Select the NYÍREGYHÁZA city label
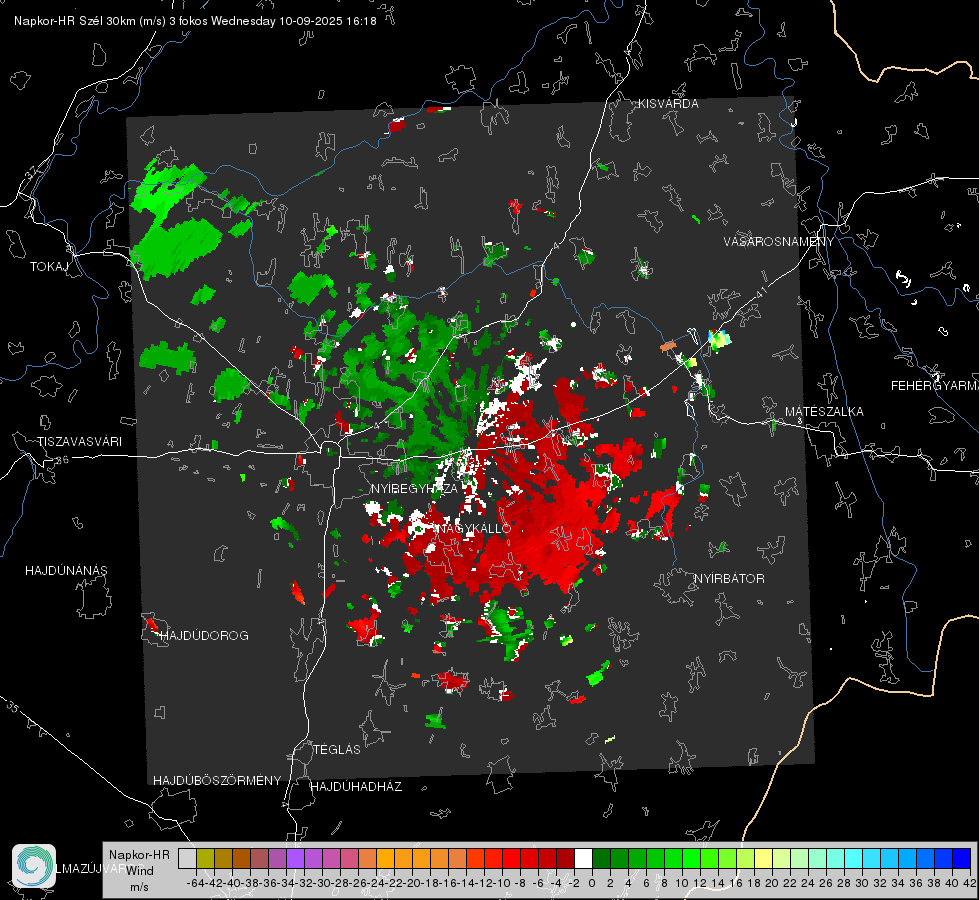 point(414,488)
